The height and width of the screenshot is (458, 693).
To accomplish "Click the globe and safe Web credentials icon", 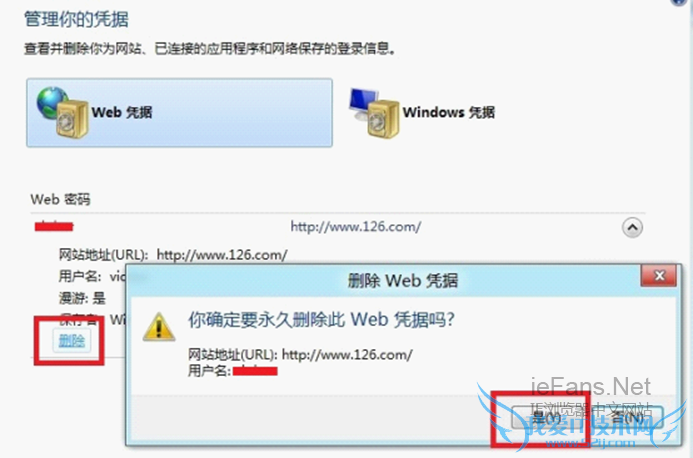I will [63, 113].
